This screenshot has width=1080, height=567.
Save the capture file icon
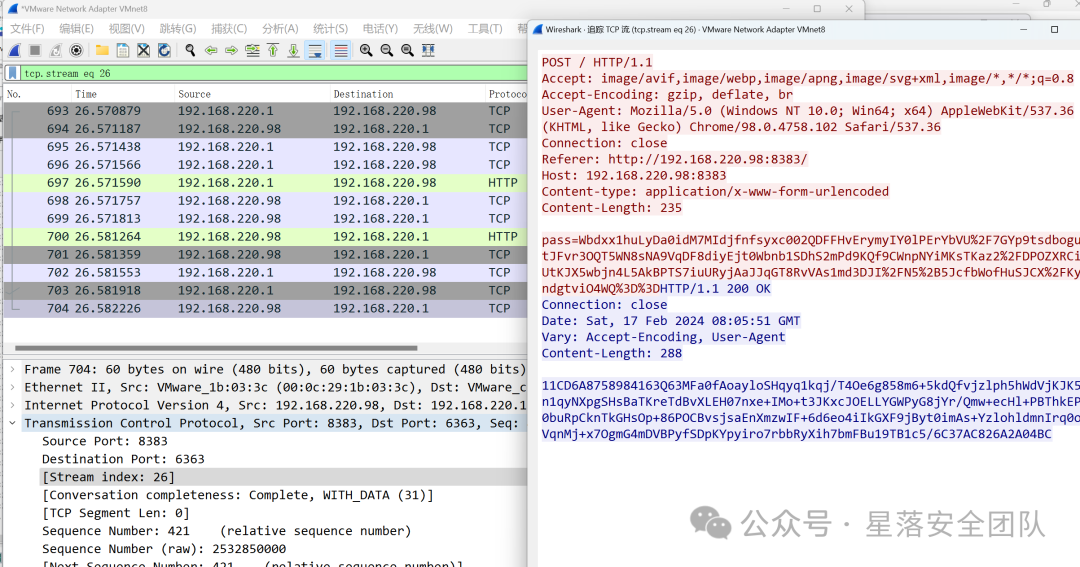[x=123, y=50]
